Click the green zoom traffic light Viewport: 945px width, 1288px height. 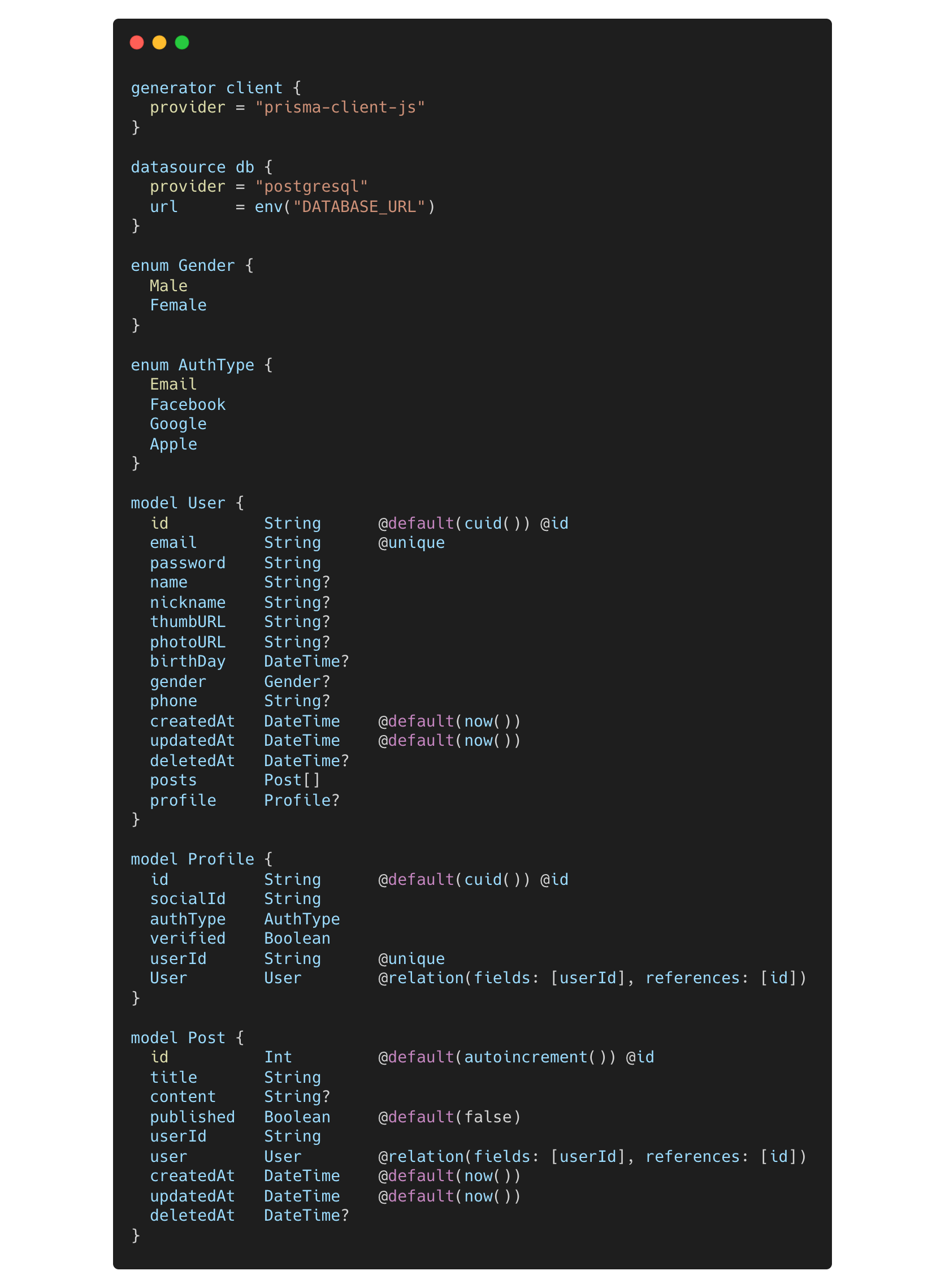click(181, 42)
